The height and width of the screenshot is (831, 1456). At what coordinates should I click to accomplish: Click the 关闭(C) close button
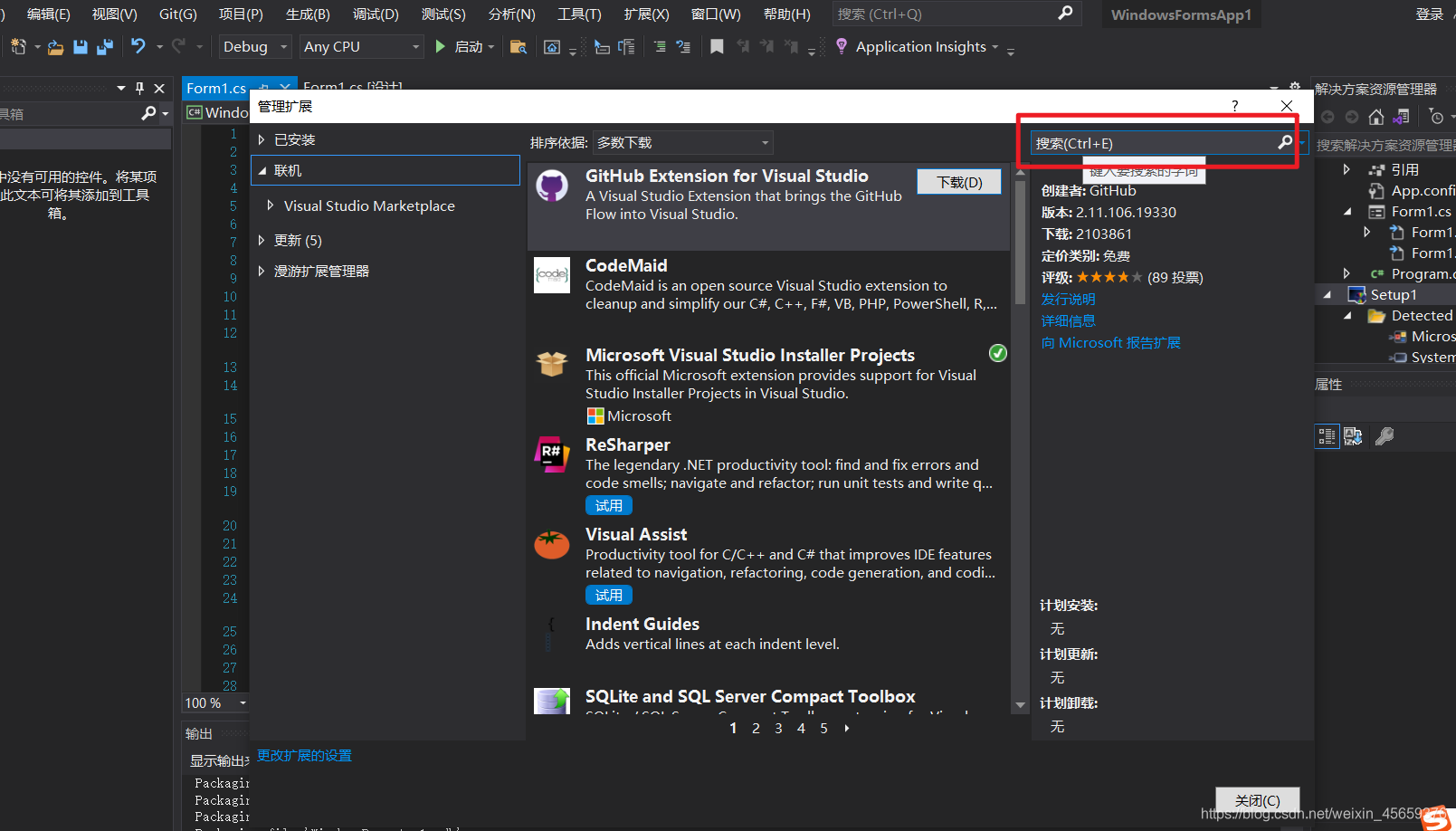click(1258, 800)
